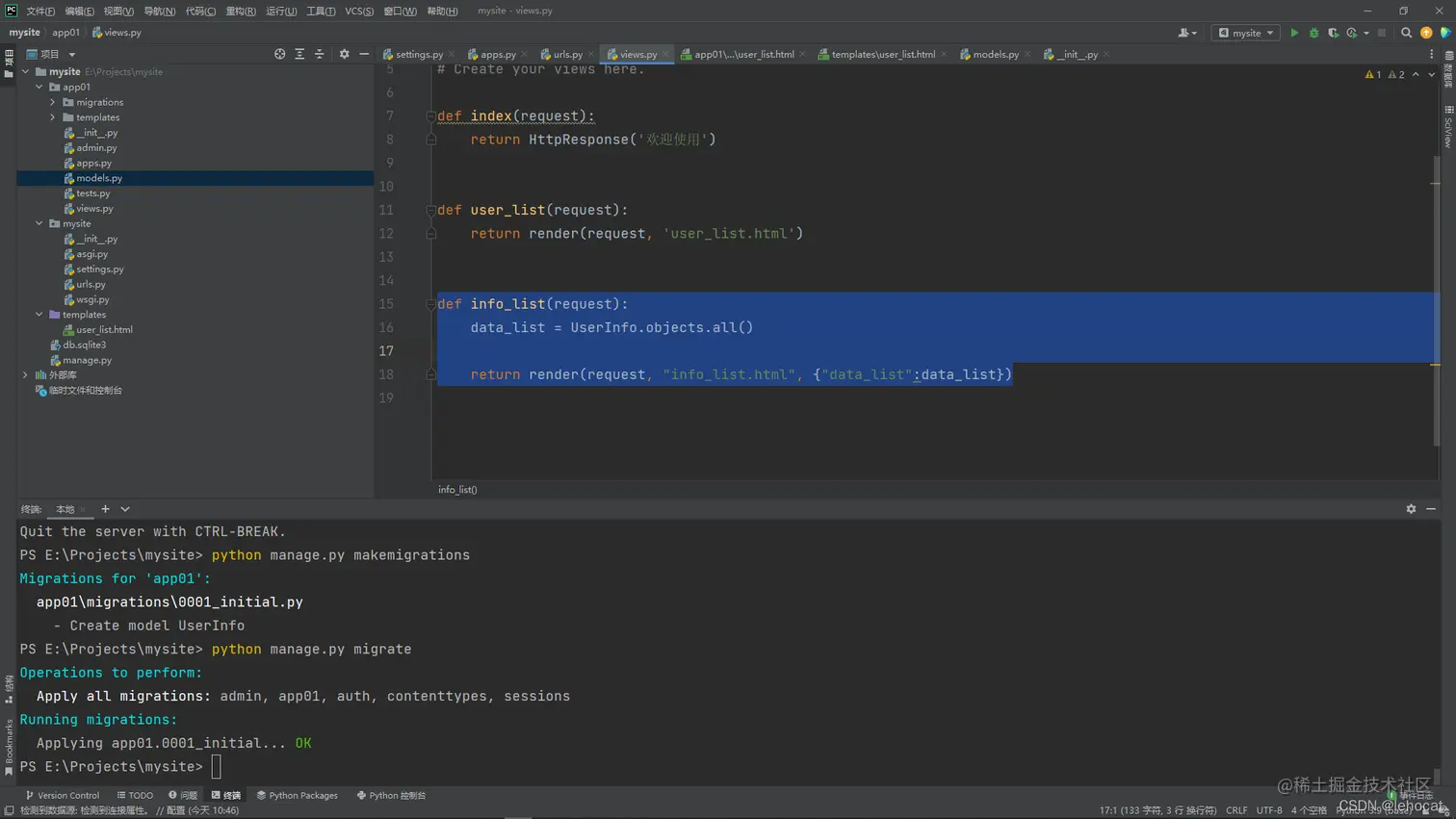The width and height of the screenshot is (1456, 819).
Task: Collapse the app01 folder
Action: click(x=39, y=87)
